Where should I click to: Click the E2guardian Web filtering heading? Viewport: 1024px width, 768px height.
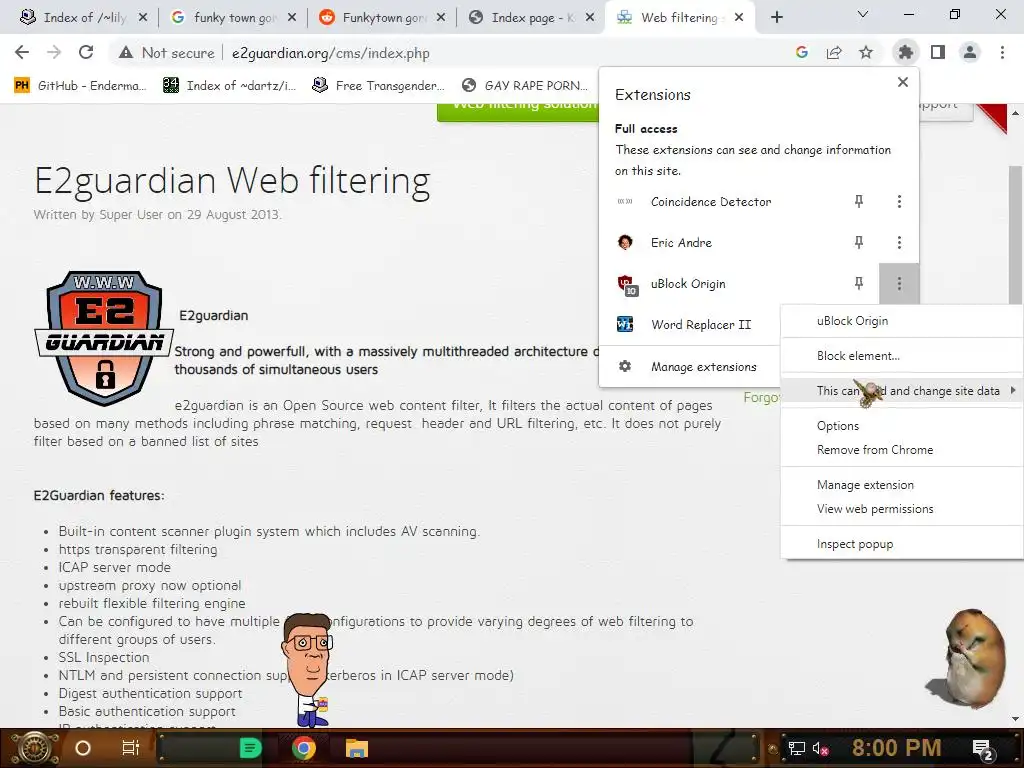tap(232, 180)
